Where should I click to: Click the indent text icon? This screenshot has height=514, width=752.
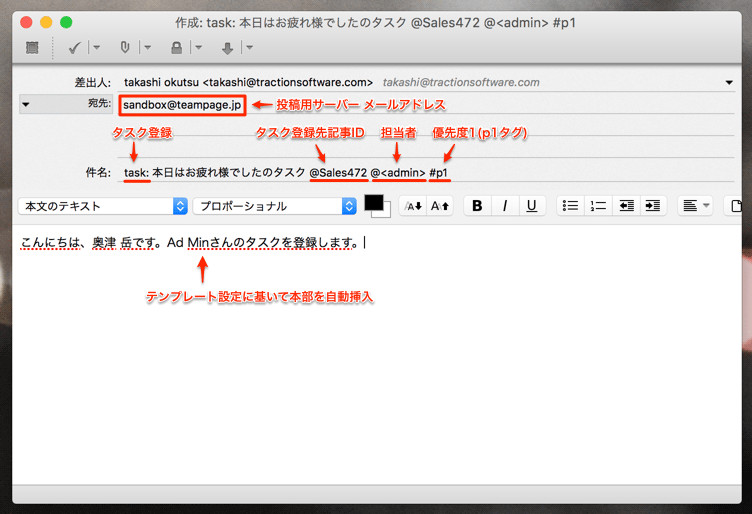[653, 206]
